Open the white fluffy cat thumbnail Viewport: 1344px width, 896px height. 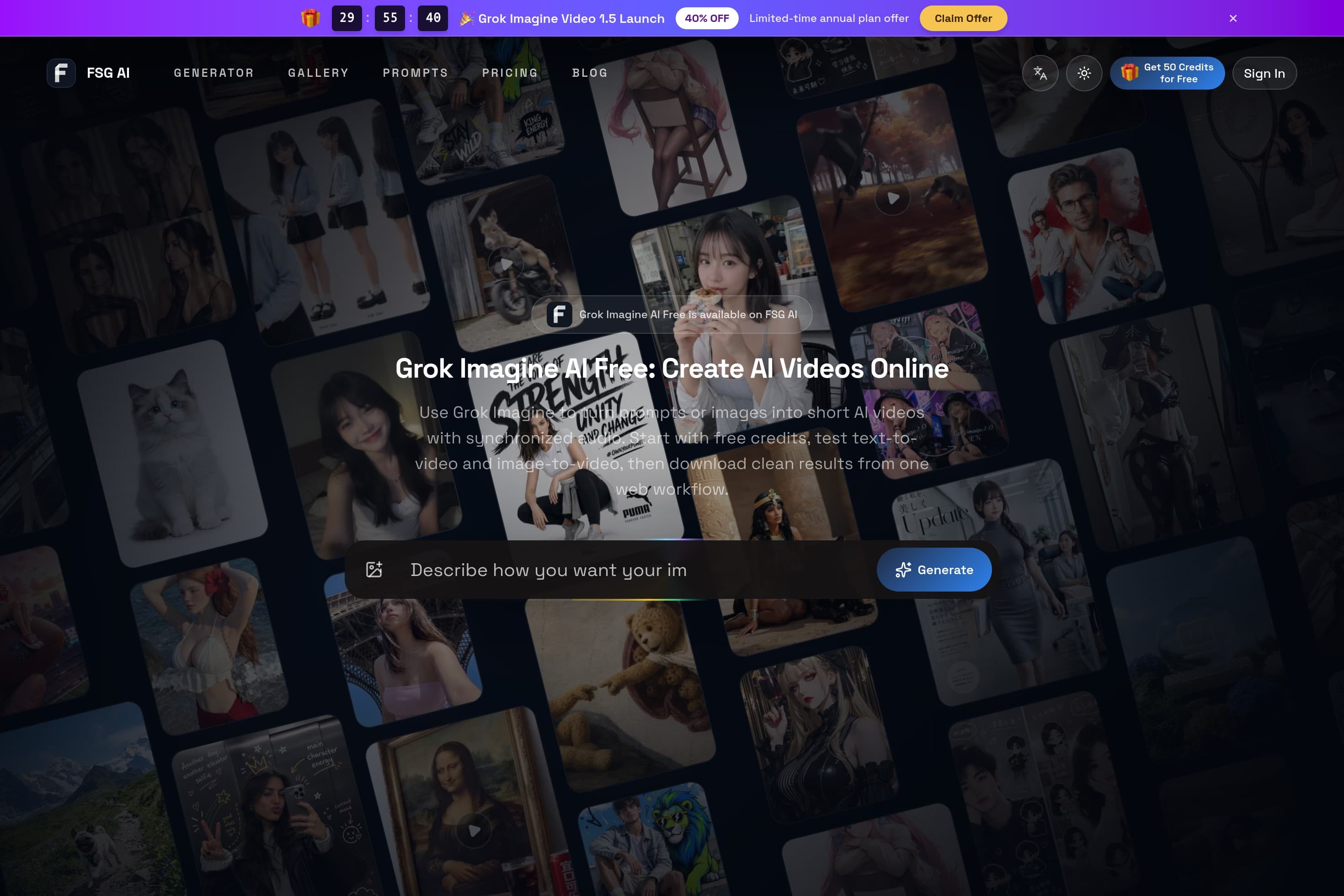pyautogui.click(x=173, y=453)
